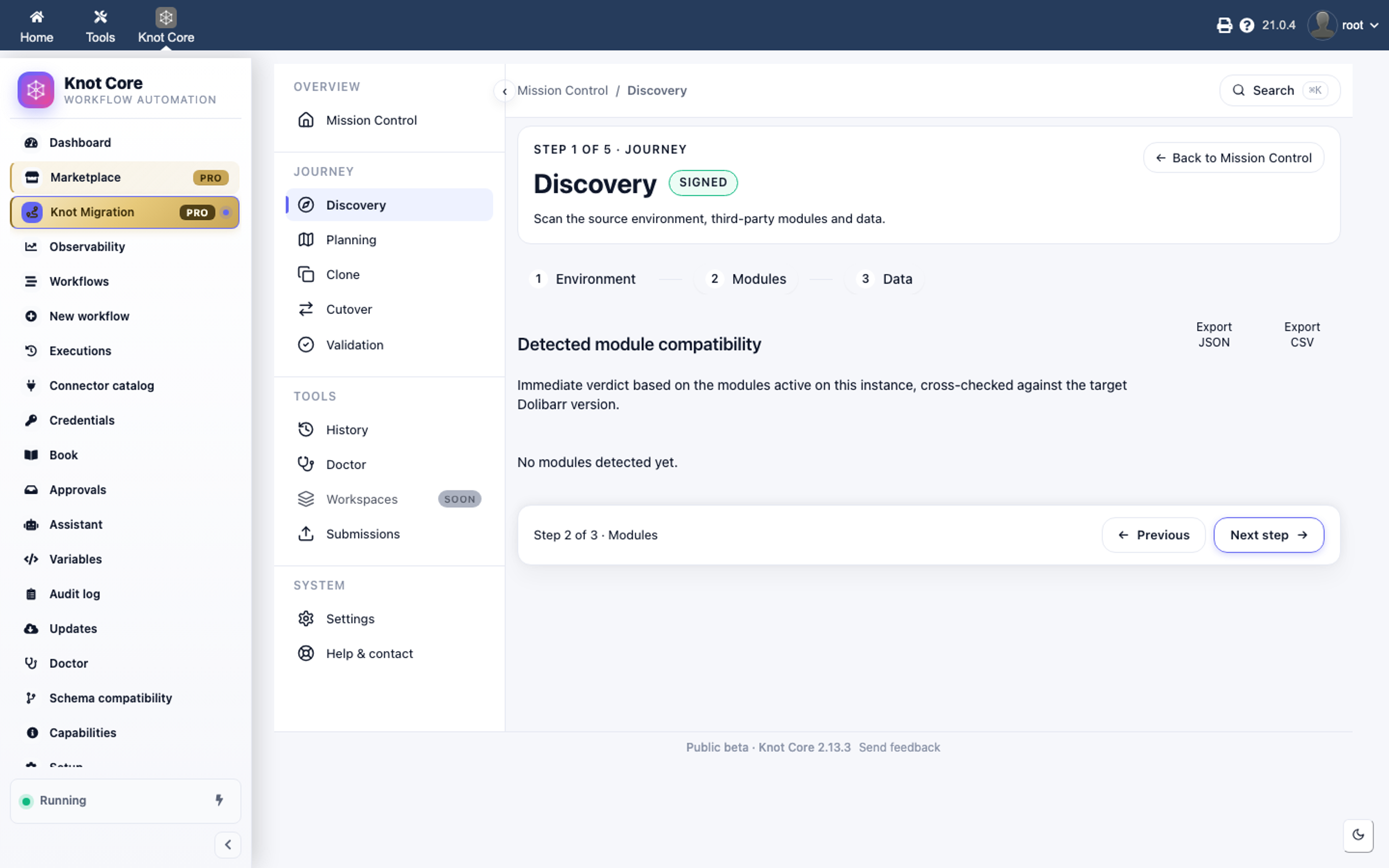The image size is (1389, 868).
Task: Open Connector catalog
Action: [125, 386]
